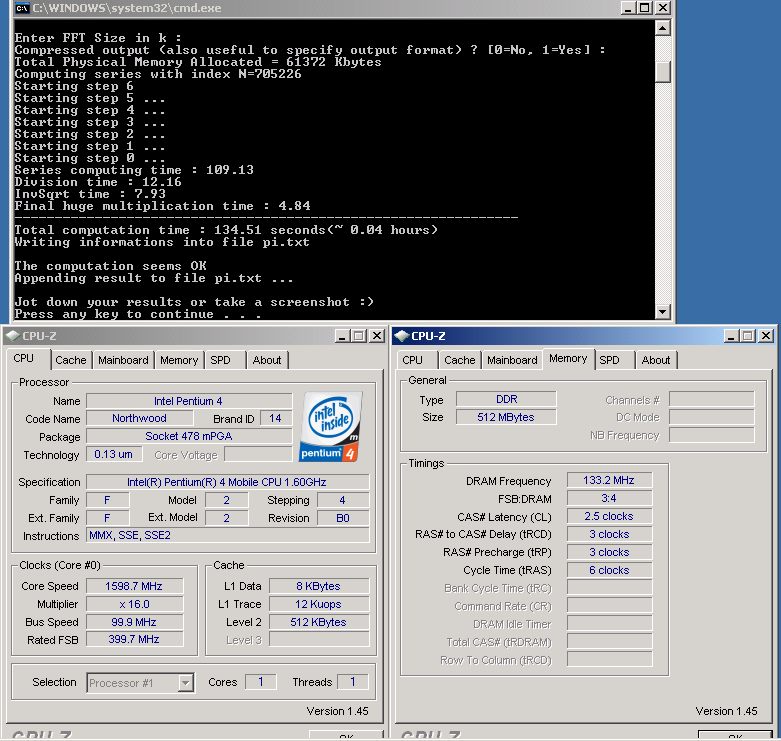Open Mainboard tab in right CPU-Z window
The width and height of the screenshot is (781, 741).
[512, 360]
